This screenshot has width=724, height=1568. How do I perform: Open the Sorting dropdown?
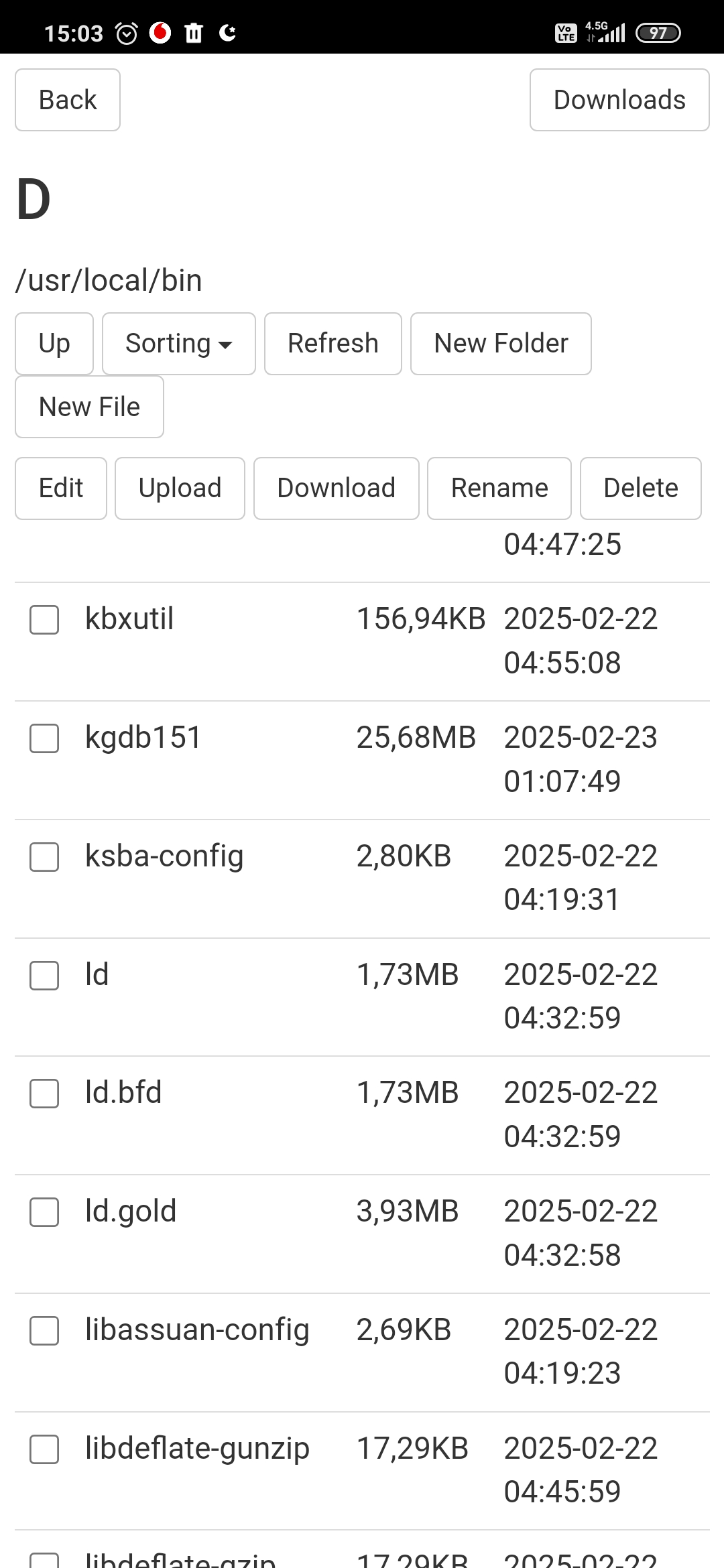[x=178, y=344]
